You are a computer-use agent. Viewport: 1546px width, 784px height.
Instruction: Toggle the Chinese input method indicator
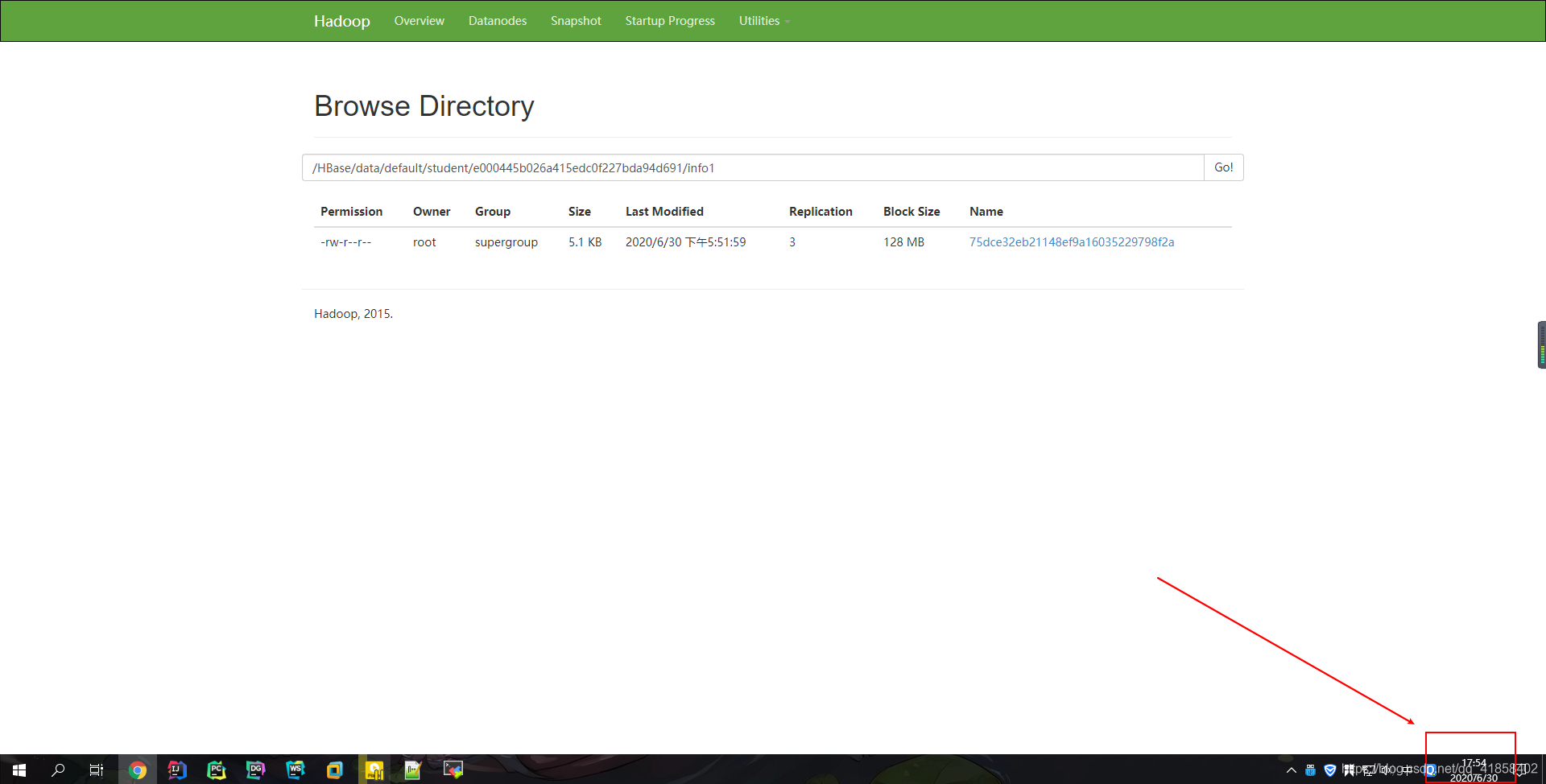tap(1408, 770)
